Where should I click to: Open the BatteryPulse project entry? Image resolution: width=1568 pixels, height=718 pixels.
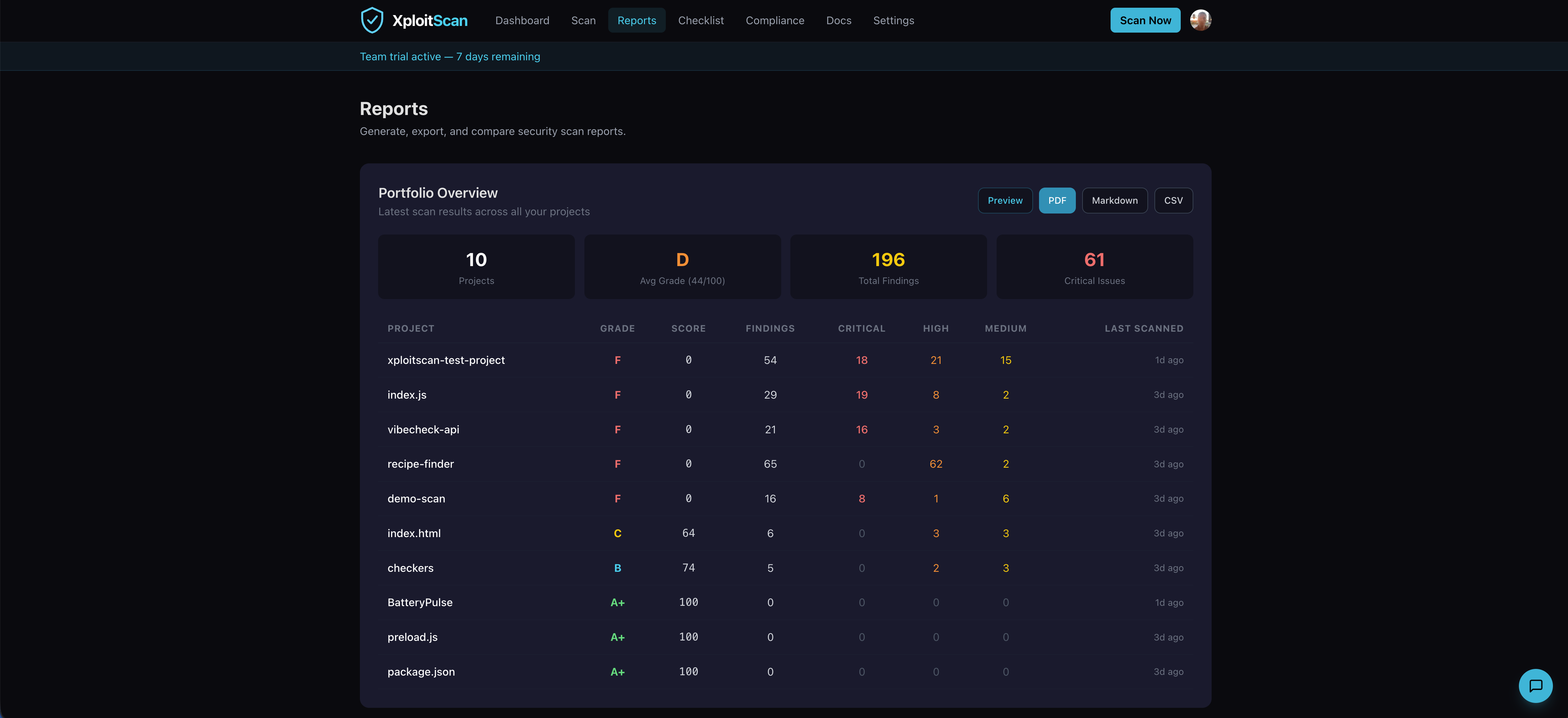[420, 602]
